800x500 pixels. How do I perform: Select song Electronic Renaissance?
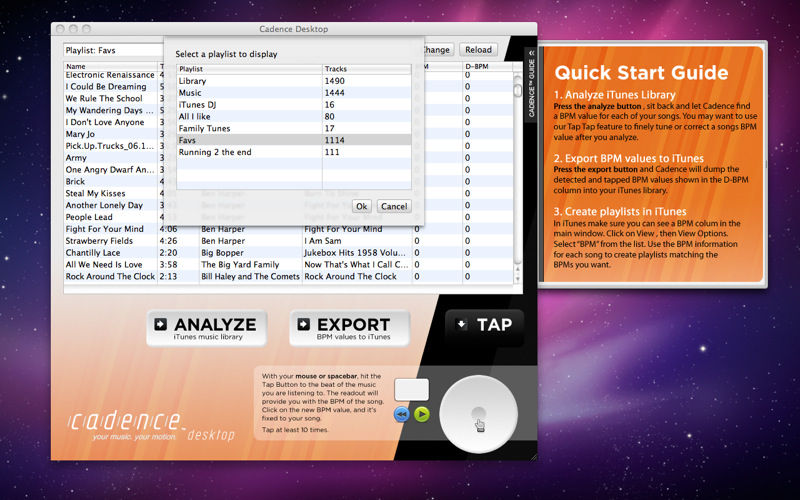click(x=110, y=75)
